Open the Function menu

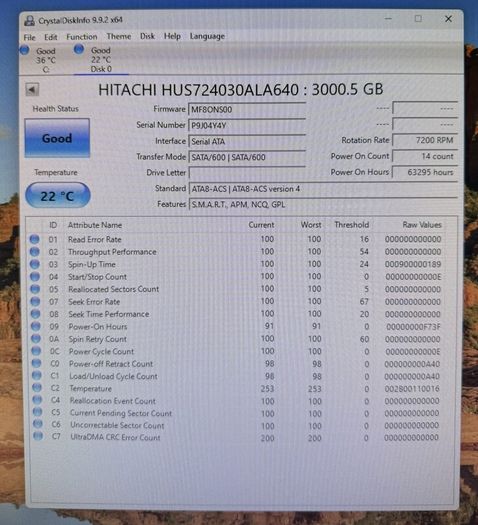coord(82,36)
